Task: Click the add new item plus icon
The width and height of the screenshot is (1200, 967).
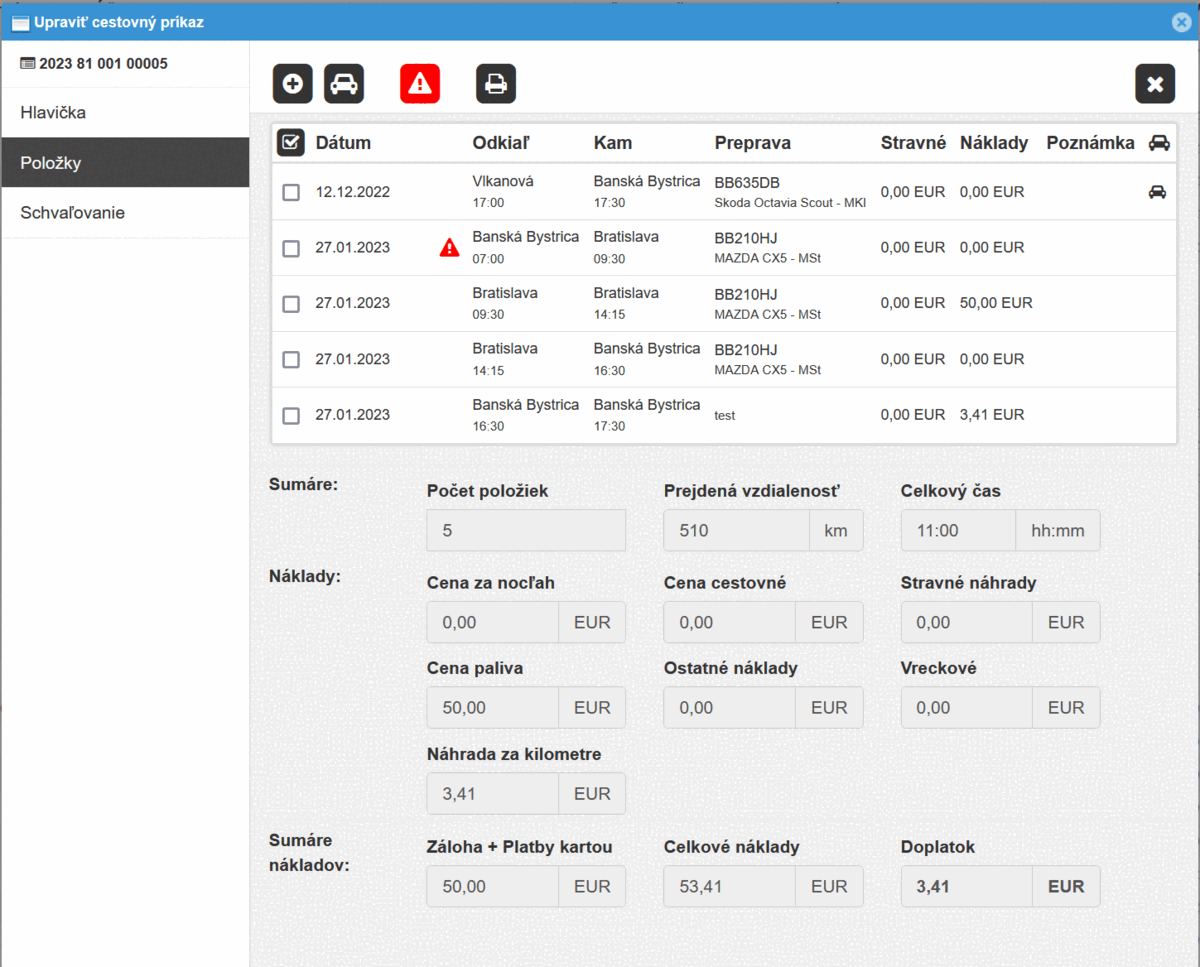Action: click(293, 84)
